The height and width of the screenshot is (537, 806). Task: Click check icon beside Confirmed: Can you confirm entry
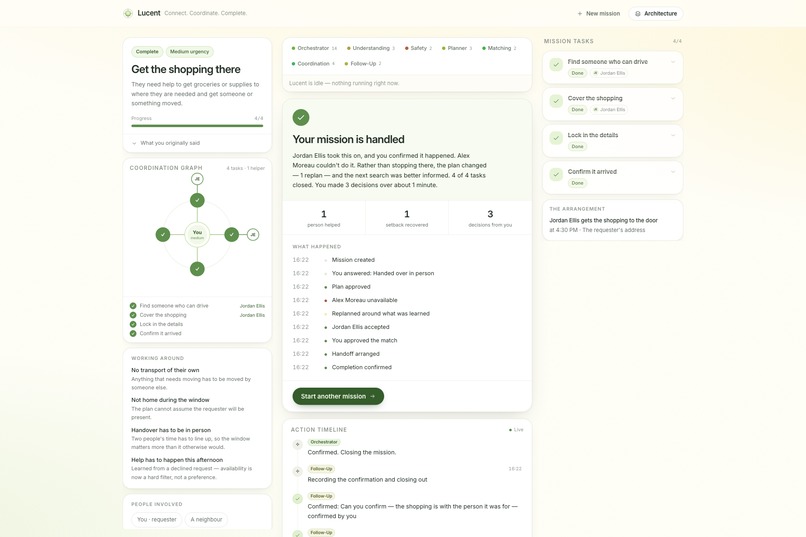click(x=297, y=498)
